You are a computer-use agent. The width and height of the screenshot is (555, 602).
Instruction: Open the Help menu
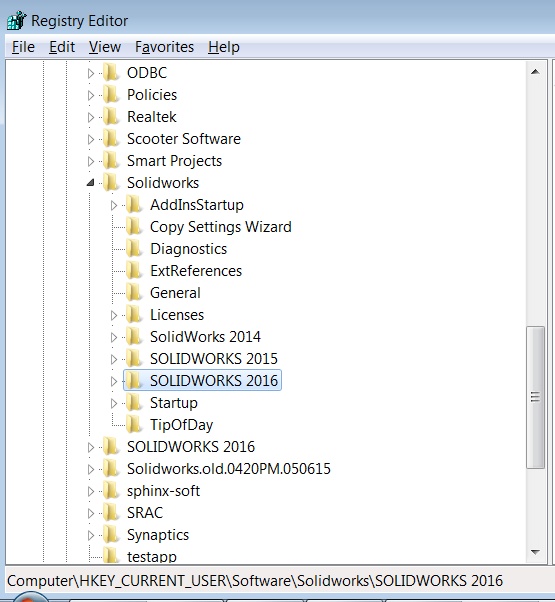224,47
